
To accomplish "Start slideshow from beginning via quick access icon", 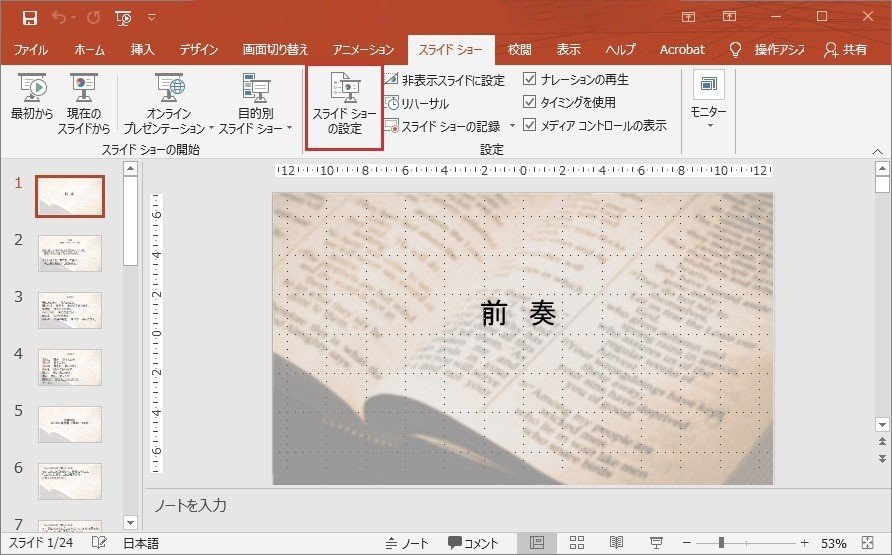I will pyautogui.click(x=123, y=18).
